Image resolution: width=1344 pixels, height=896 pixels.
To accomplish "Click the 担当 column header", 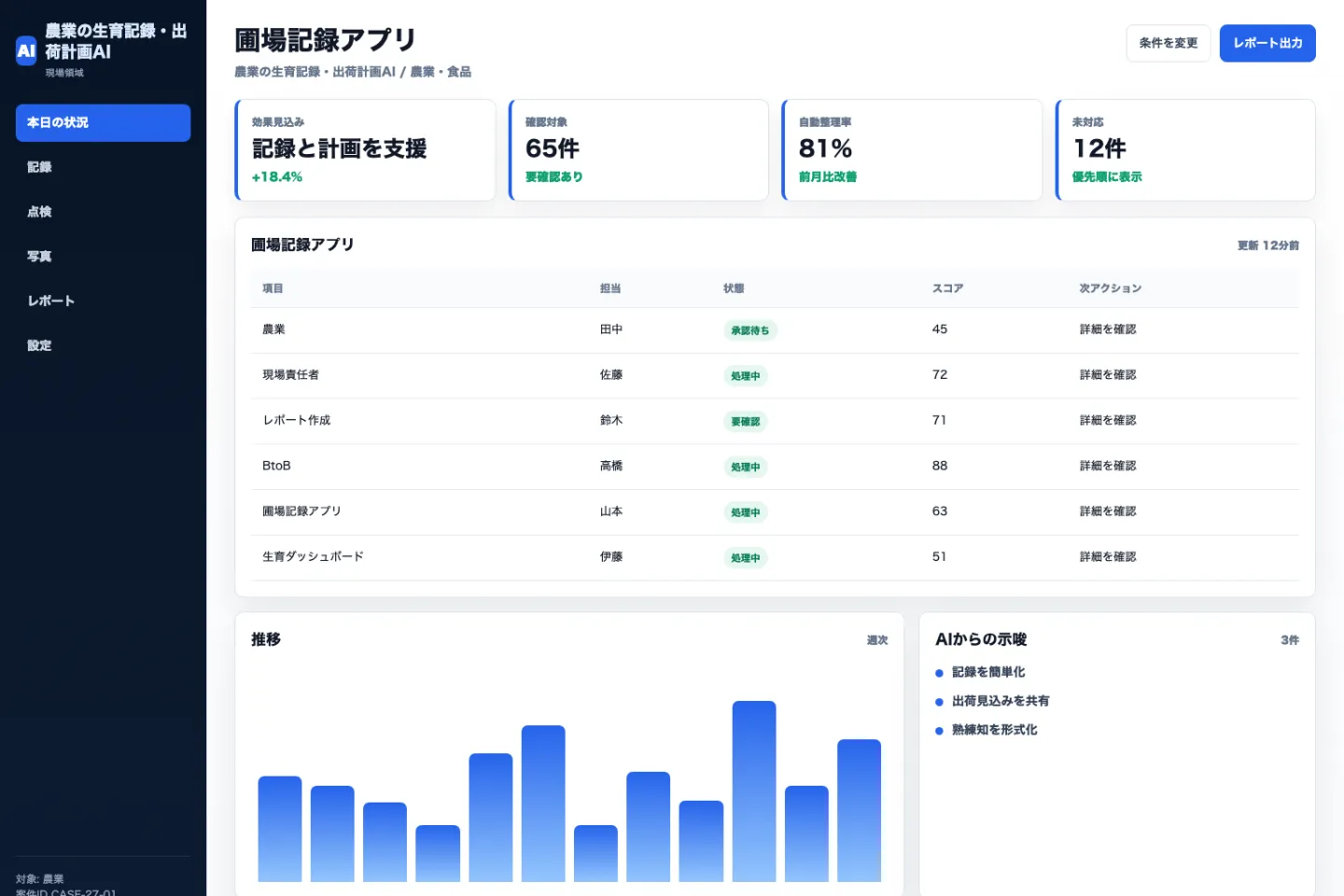I will tap(610, 288).
